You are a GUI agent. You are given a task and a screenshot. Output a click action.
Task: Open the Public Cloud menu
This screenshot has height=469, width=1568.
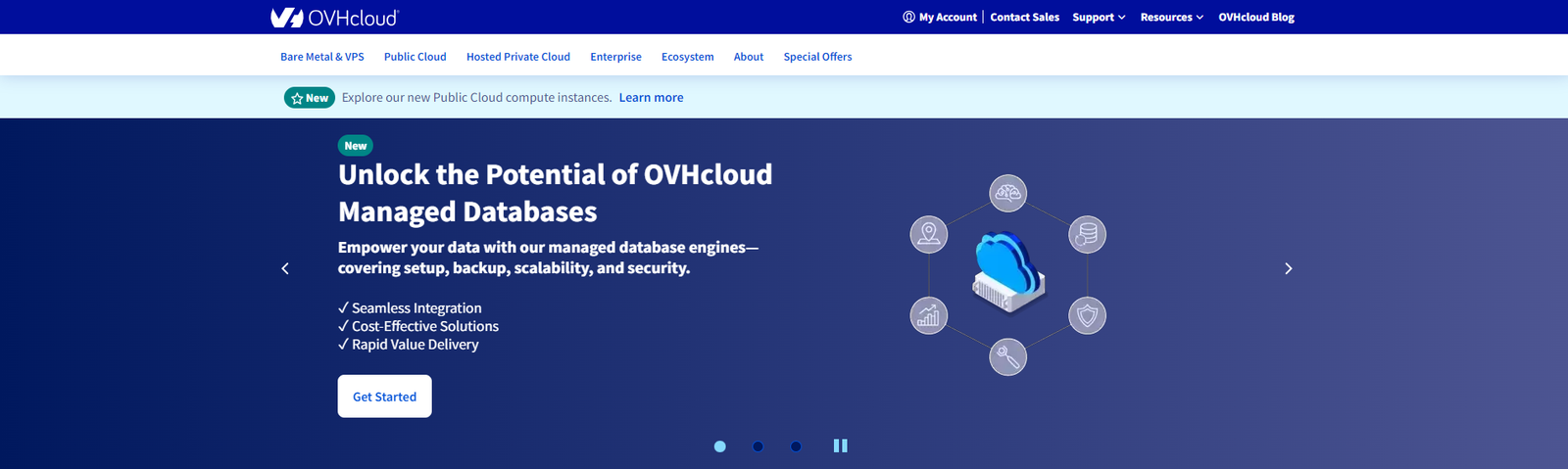coord(415,57)
